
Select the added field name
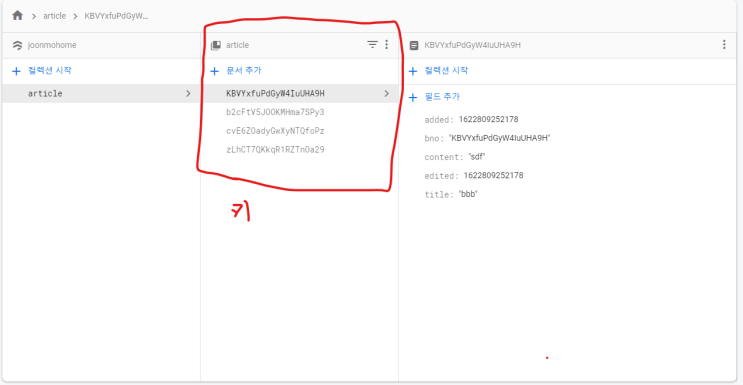pos(439,119)
